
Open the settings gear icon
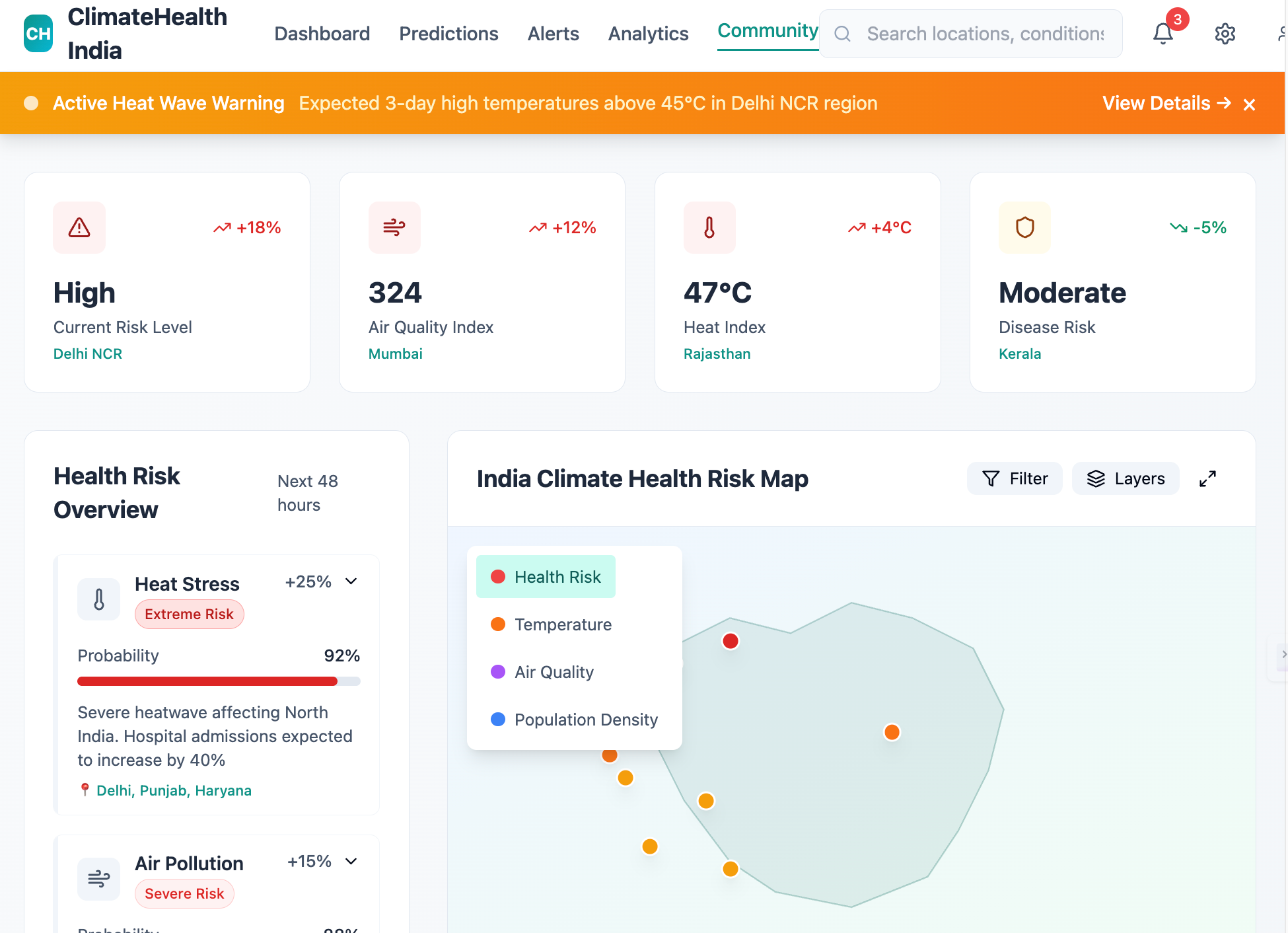click(1225, 34)
